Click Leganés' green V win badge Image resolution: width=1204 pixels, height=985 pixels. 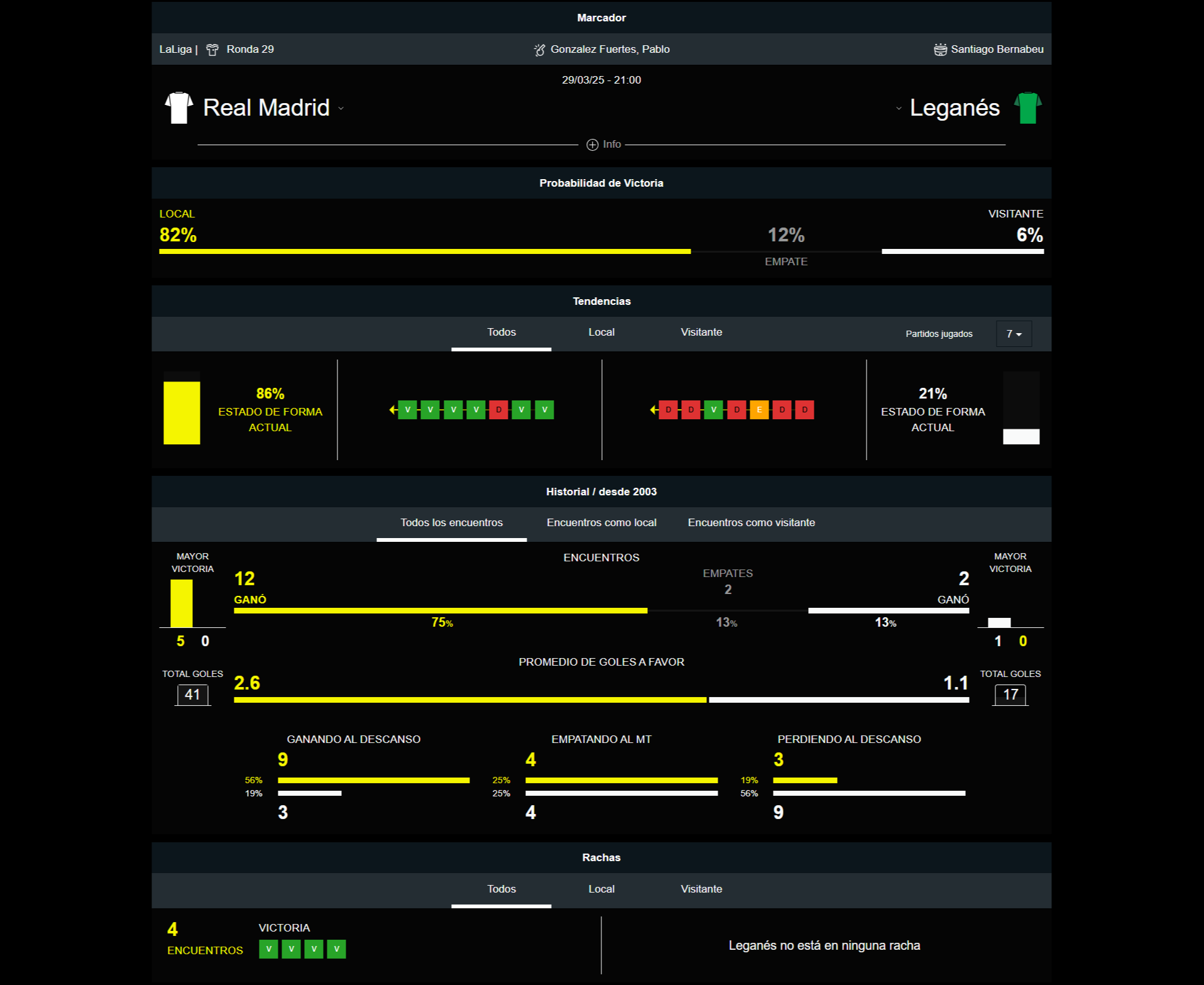coord(713,410)
